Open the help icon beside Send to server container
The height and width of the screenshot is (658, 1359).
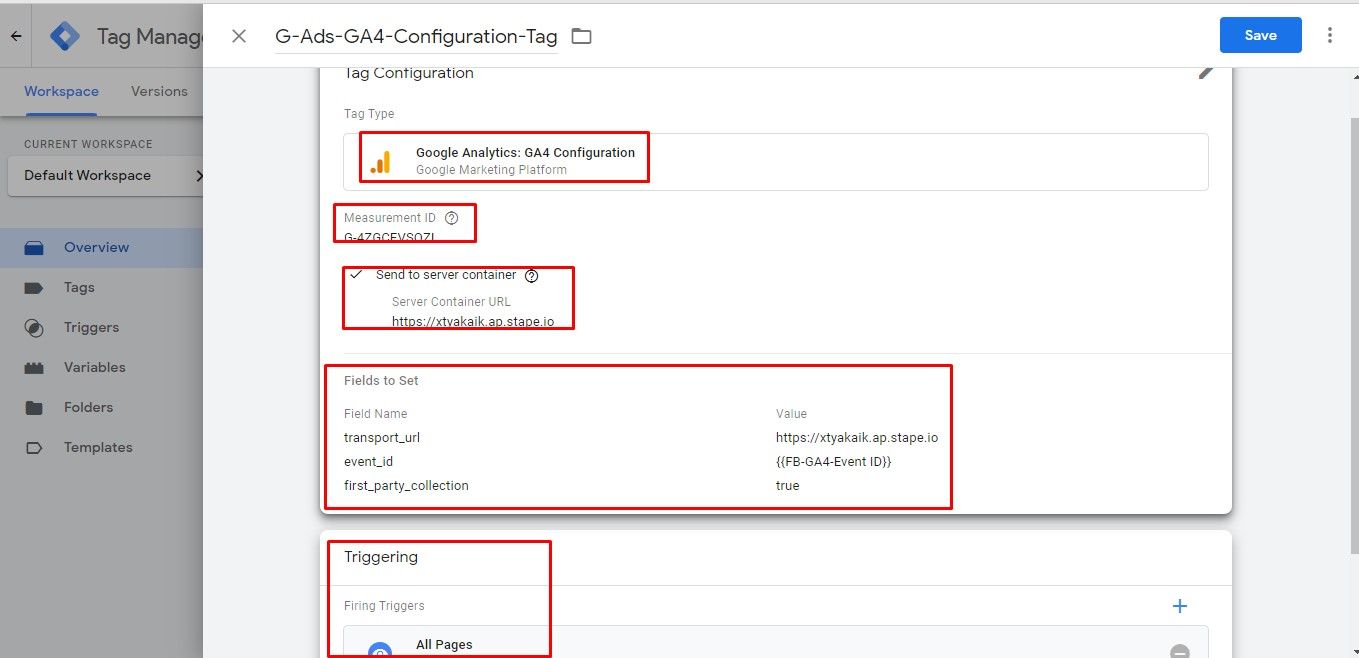[x=531, y=275]
